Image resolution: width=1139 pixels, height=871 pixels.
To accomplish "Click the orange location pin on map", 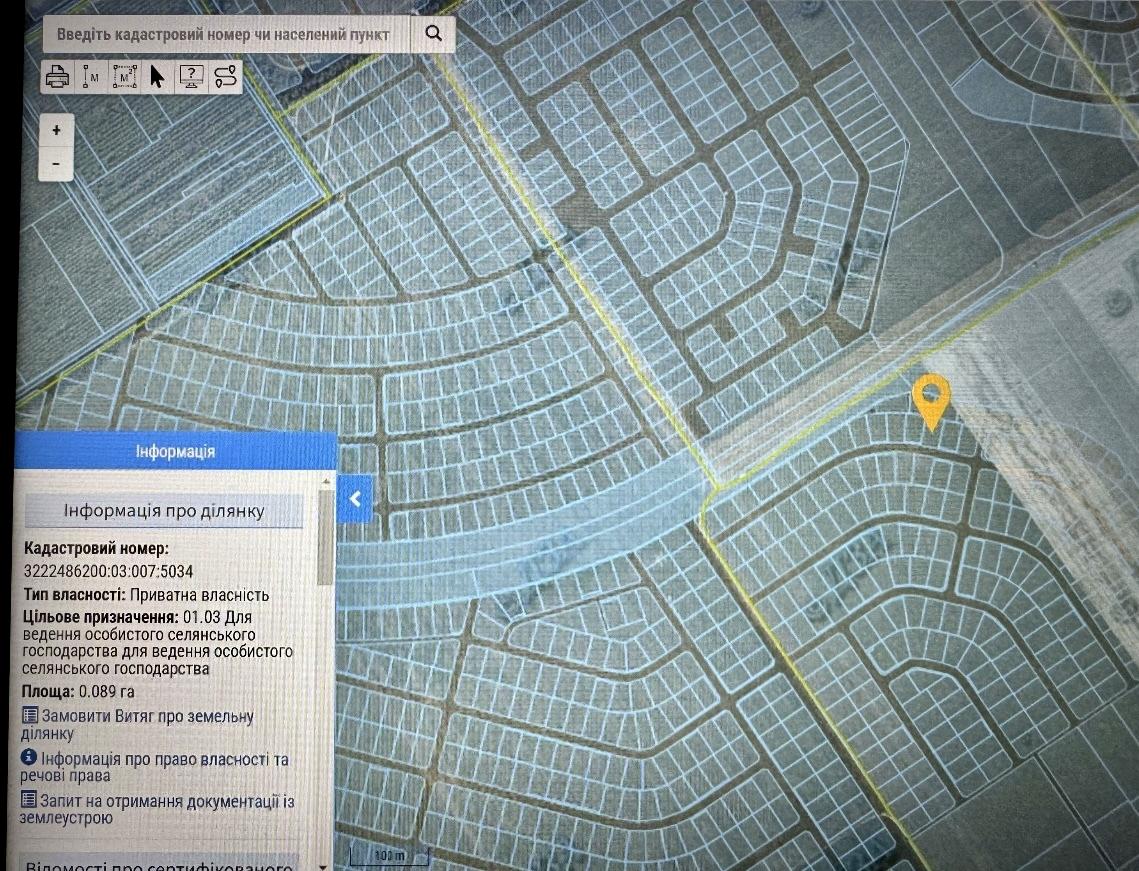I will [x=930, y=400].
